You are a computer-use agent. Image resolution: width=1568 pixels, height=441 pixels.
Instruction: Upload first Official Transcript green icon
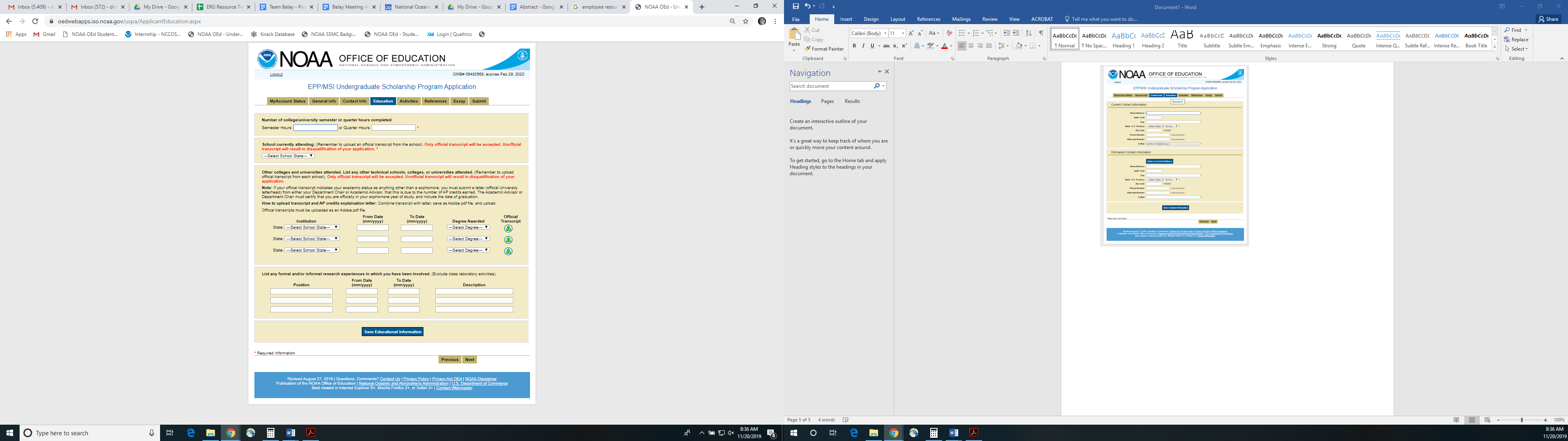pos(508,228)
